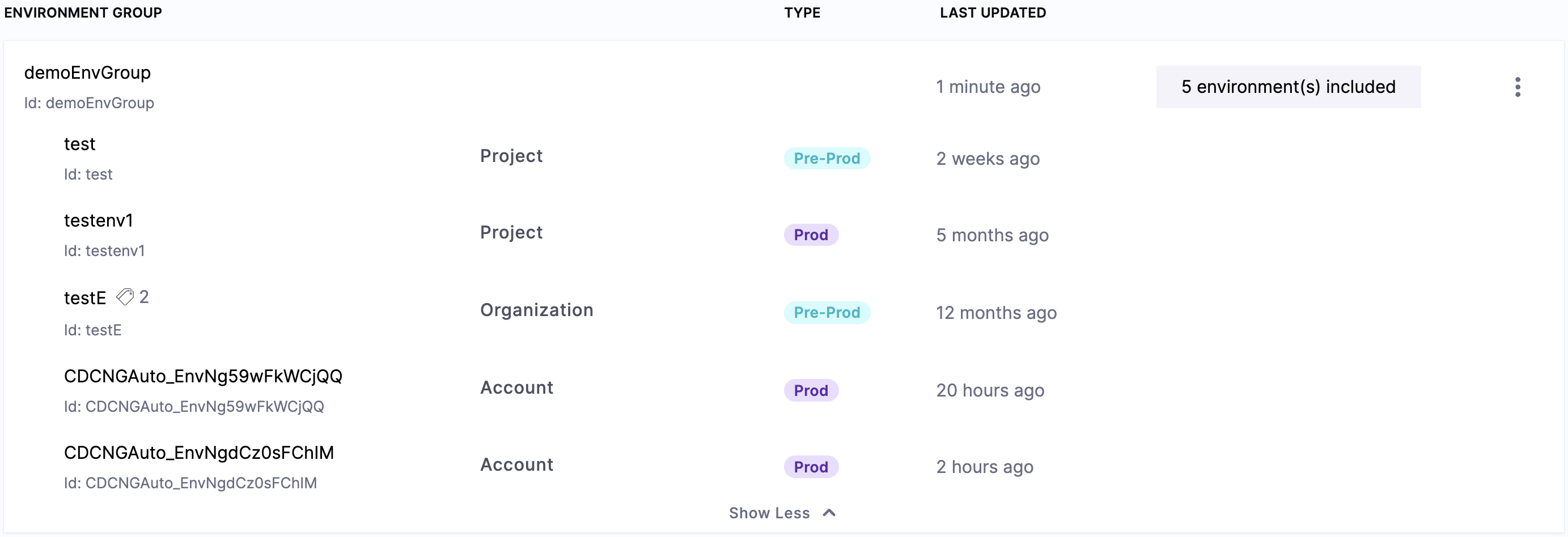Click the Prod badge for CDCNGAuto_EnvNg59wFkWCjQQ
The width and height of the screenshot is (1568, 537).
click(811, 390)
